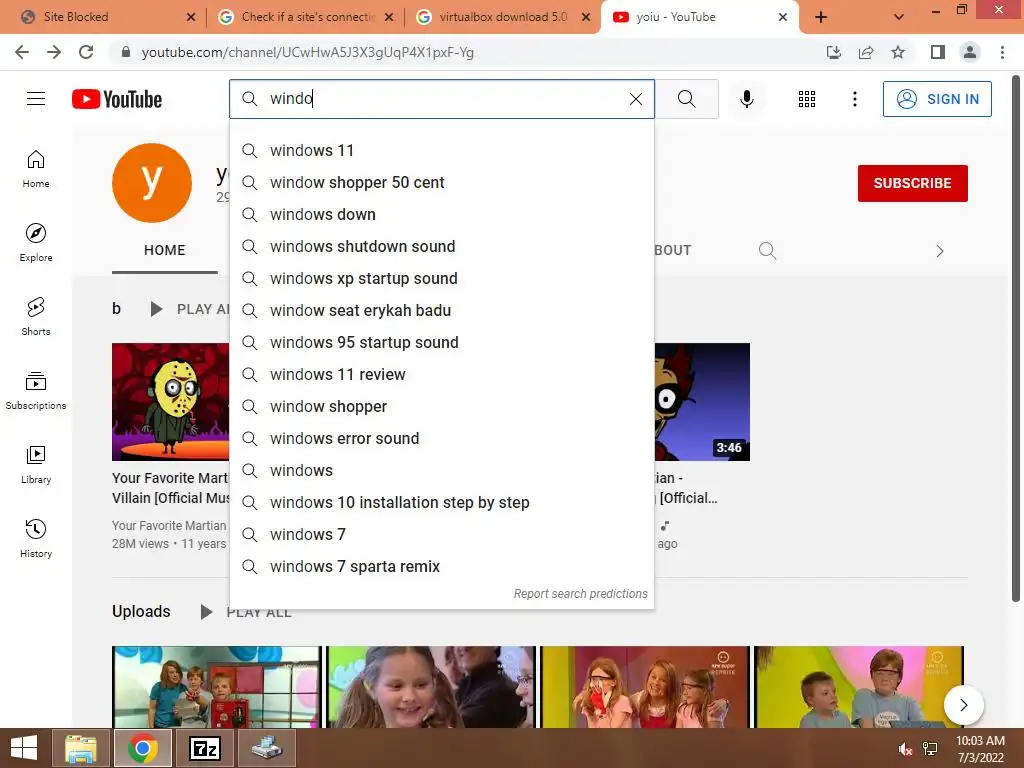Screen dimensions: 1024x768
Task: Click the browser back arrow
Action: pyautogui.click(x=22, y=52)
